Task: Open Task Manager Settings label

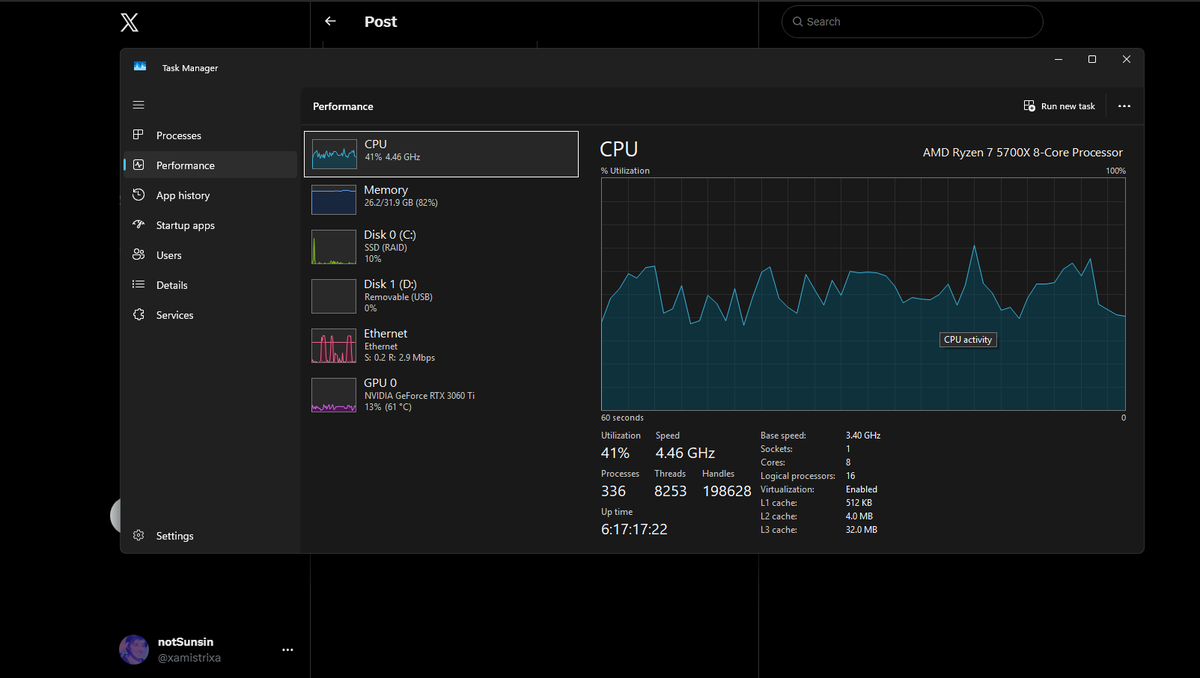Action: [x=175, y=536]
